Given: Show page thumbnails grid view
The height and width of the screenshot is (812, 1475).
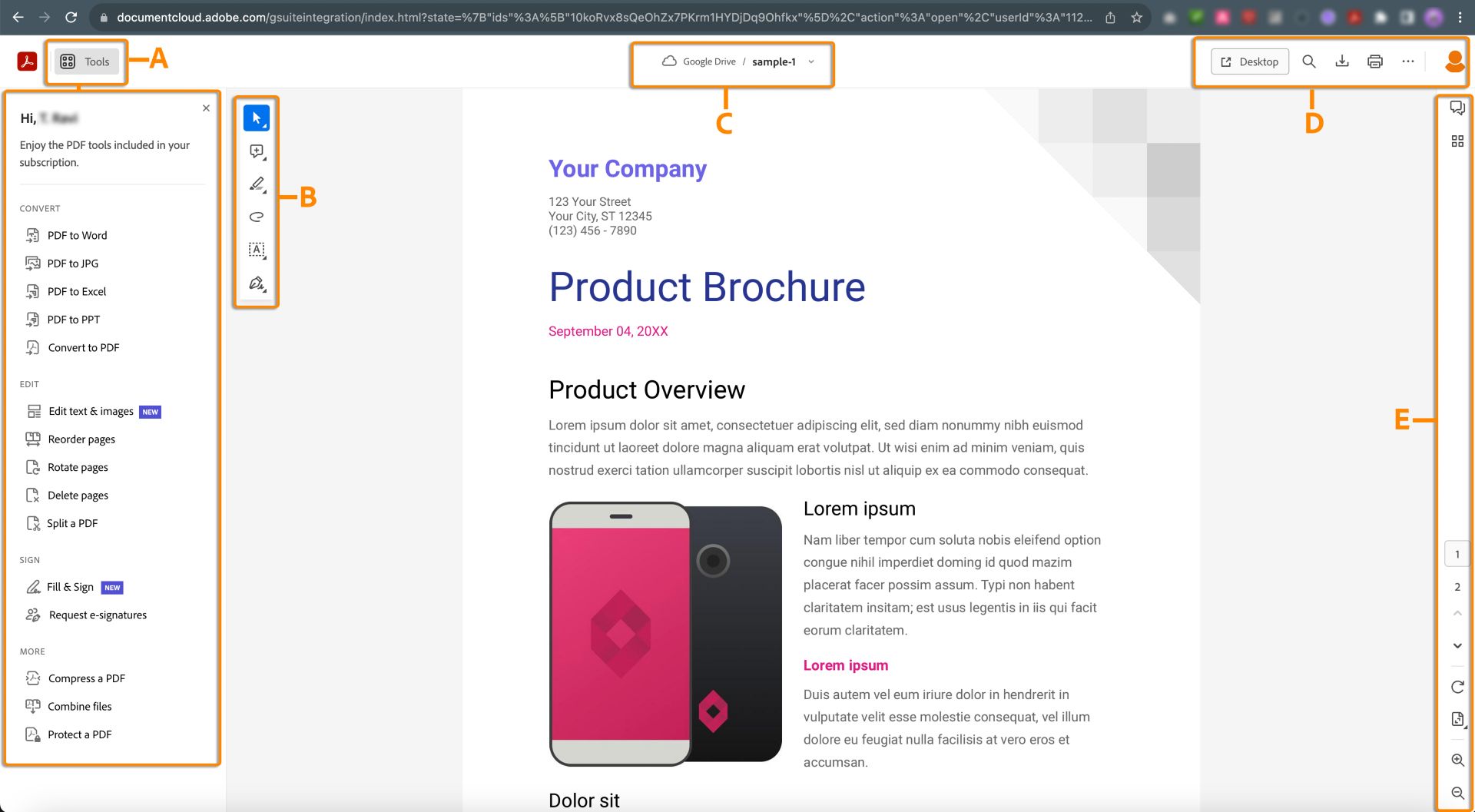Looking at the screenshot, I should click(x=1457, y=141).
